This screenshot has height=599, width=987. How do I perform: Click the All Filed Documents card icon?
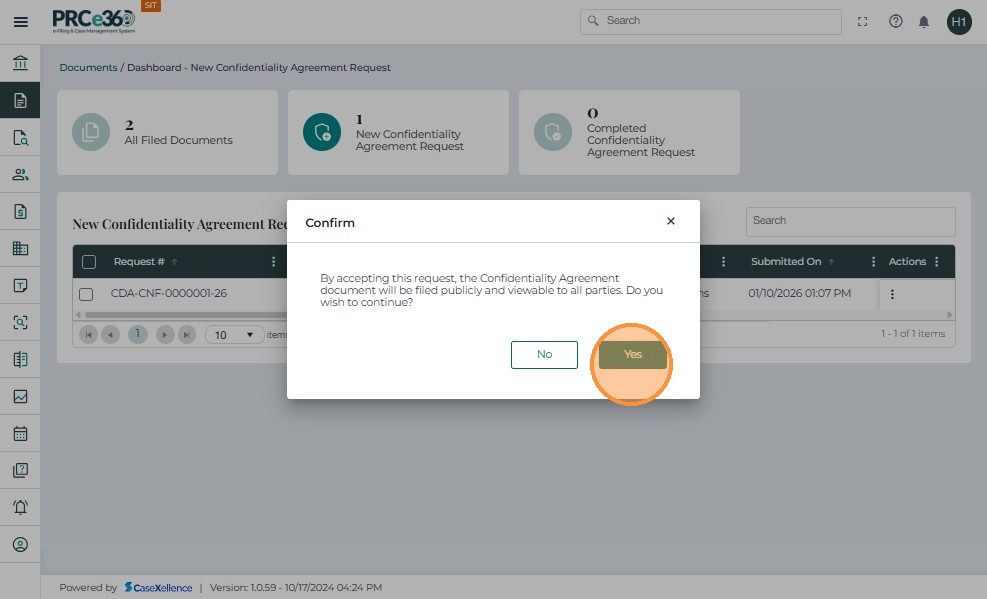pyautogui.click(x=91, y=132)
